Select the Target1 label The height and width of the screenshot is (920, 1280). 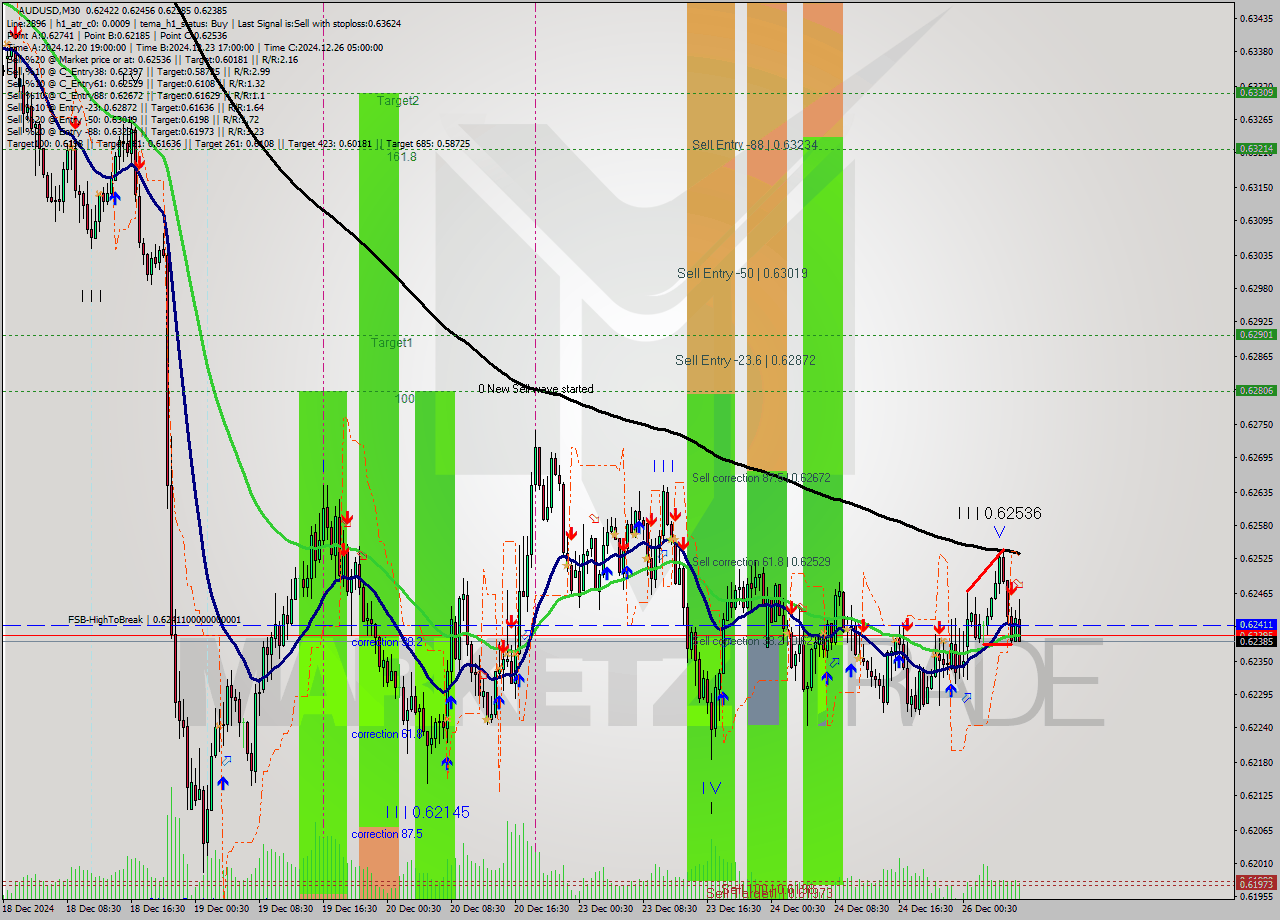pos(392,343)
